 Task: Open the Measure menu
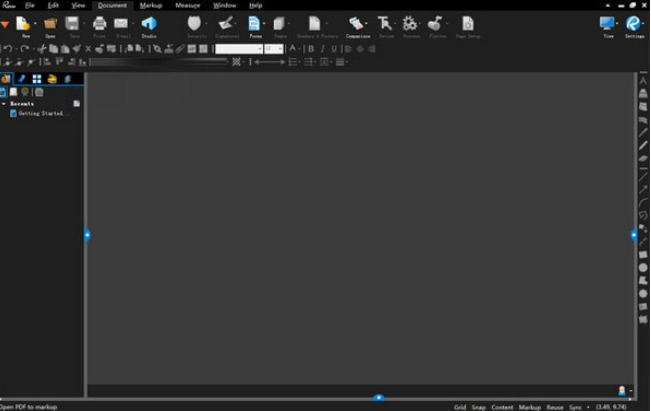click(187, 5)
